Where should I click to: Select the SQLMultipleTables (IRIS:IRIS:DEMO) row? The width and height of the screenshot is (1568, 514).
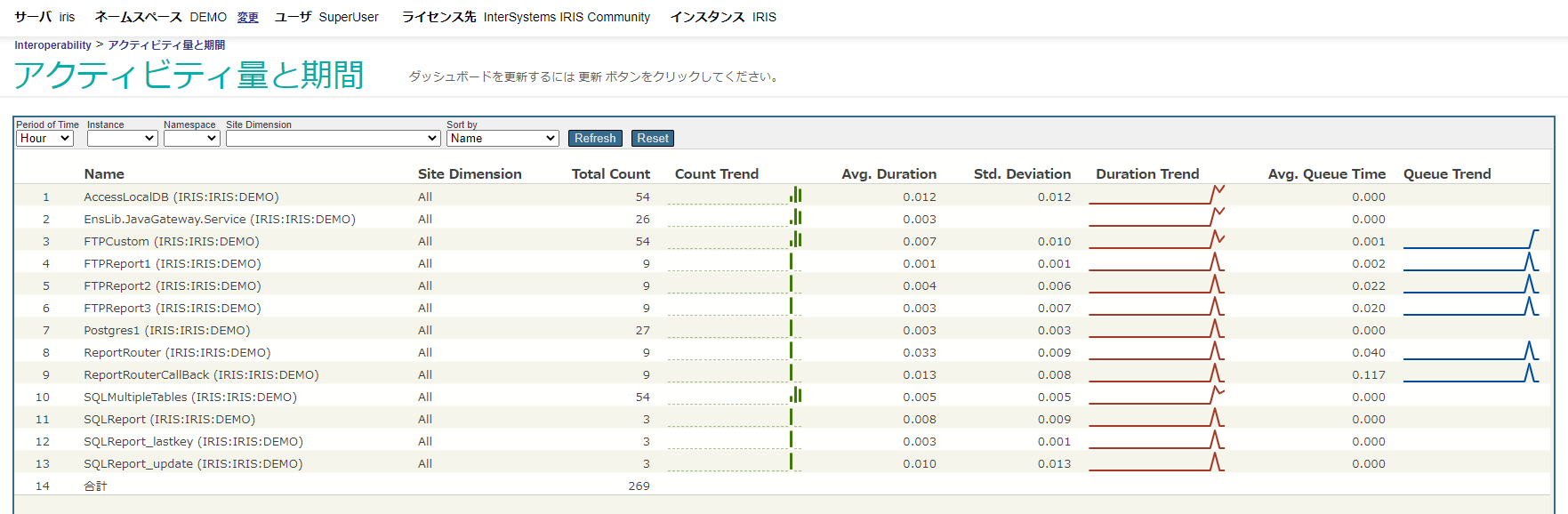[x=783, y=397]
